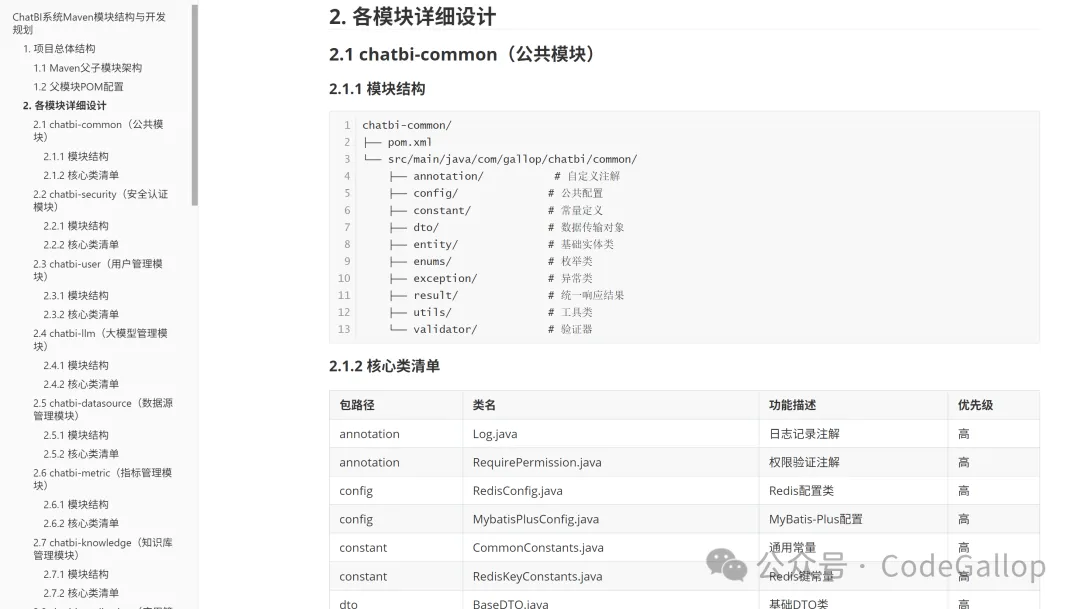Open 2.6.2 核心类清单 in the outline
The height and width of the screenshot is (609, 1080).
tap(81, 524)
